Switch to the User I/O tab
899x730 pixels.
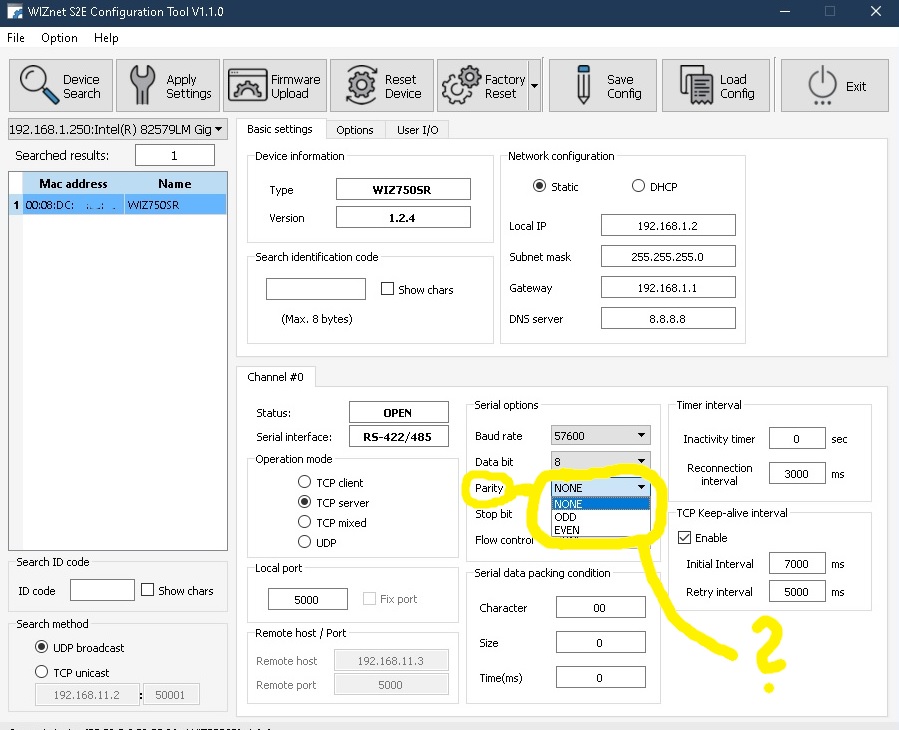click(417, 130)
